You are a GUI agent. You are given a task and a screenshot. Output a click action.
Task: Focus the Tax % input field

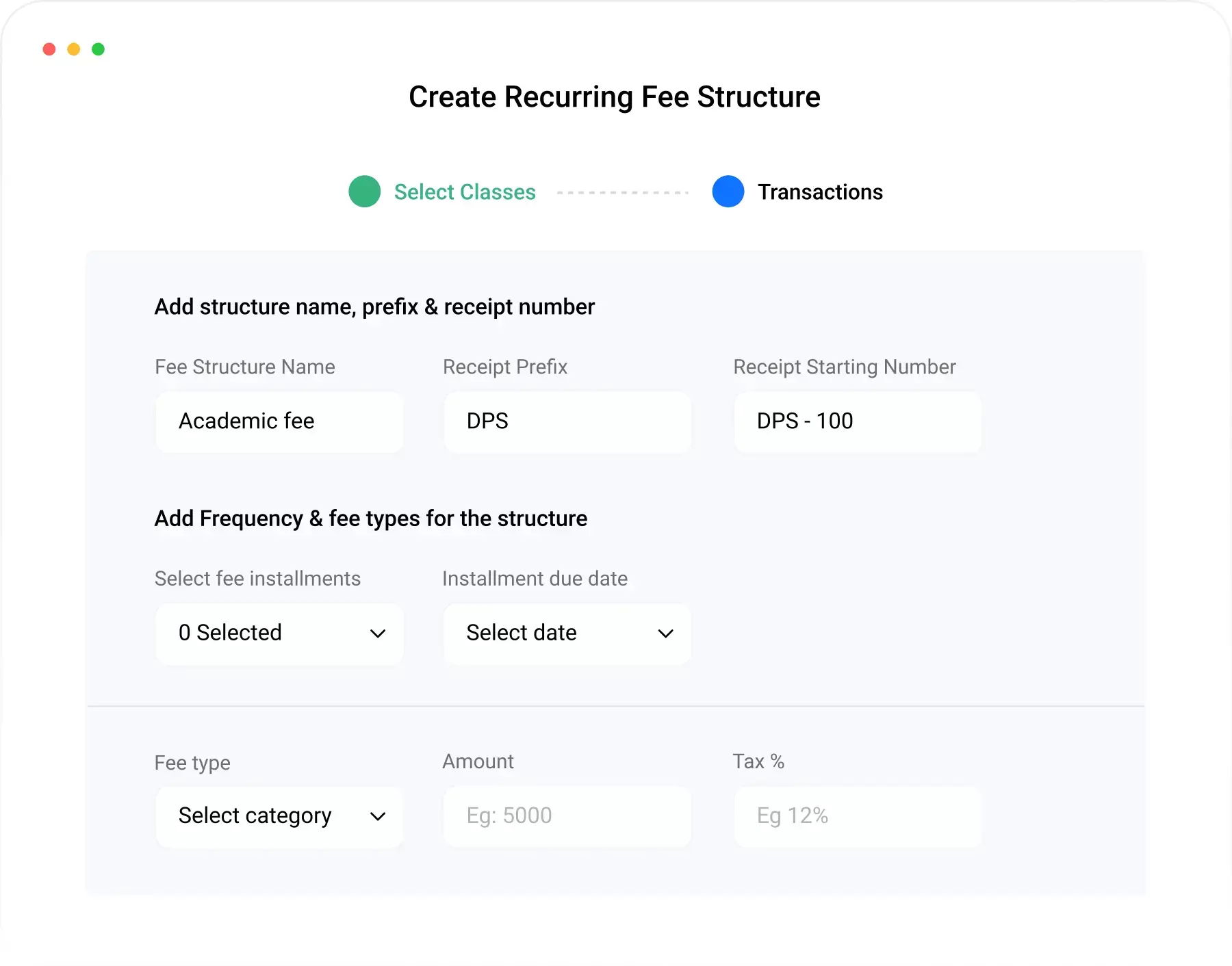coord(857,816)
